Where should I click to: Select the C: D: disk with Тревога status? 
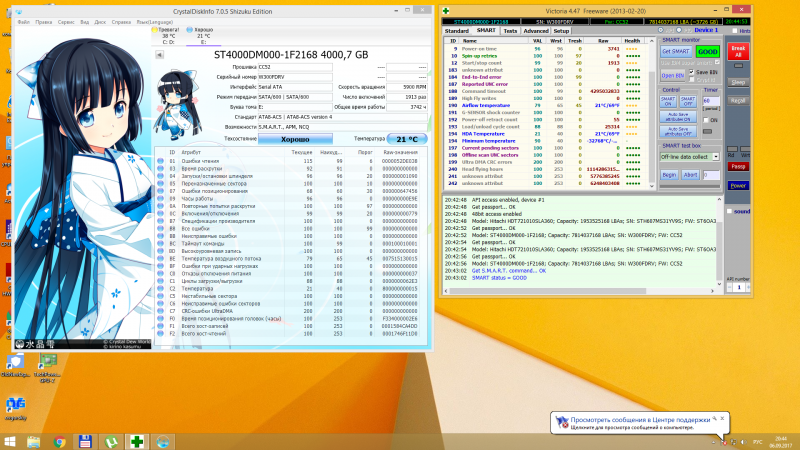click(x=166, y=36)
